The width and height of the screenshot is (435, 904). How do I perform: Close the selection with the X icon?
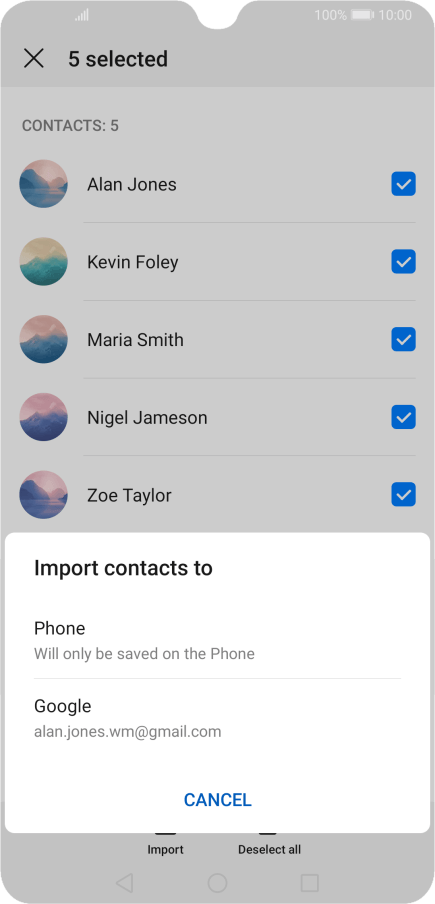[x=33, y=58]
